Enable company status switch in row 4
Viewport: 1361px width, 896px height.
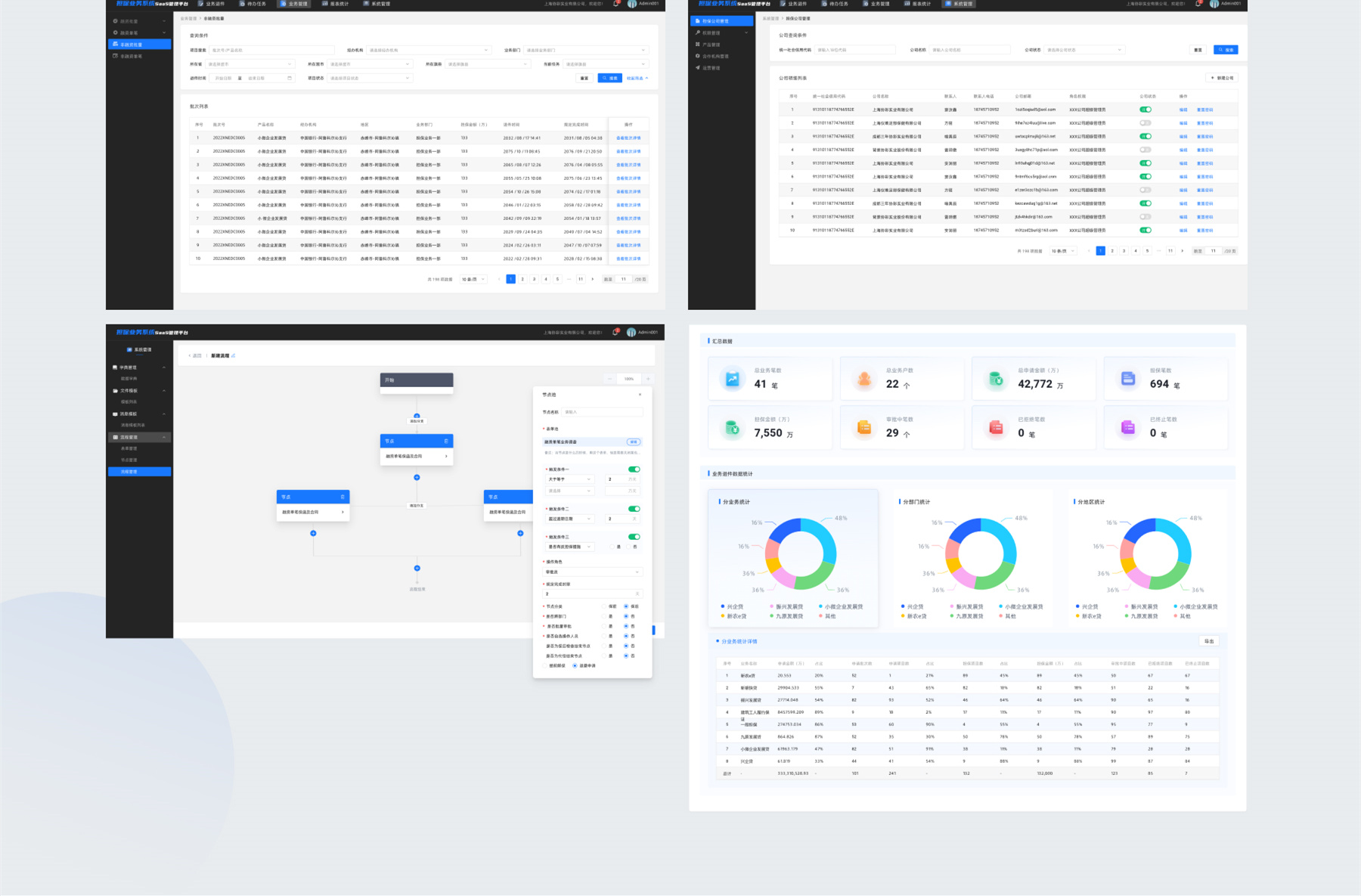click(1146, 150)
